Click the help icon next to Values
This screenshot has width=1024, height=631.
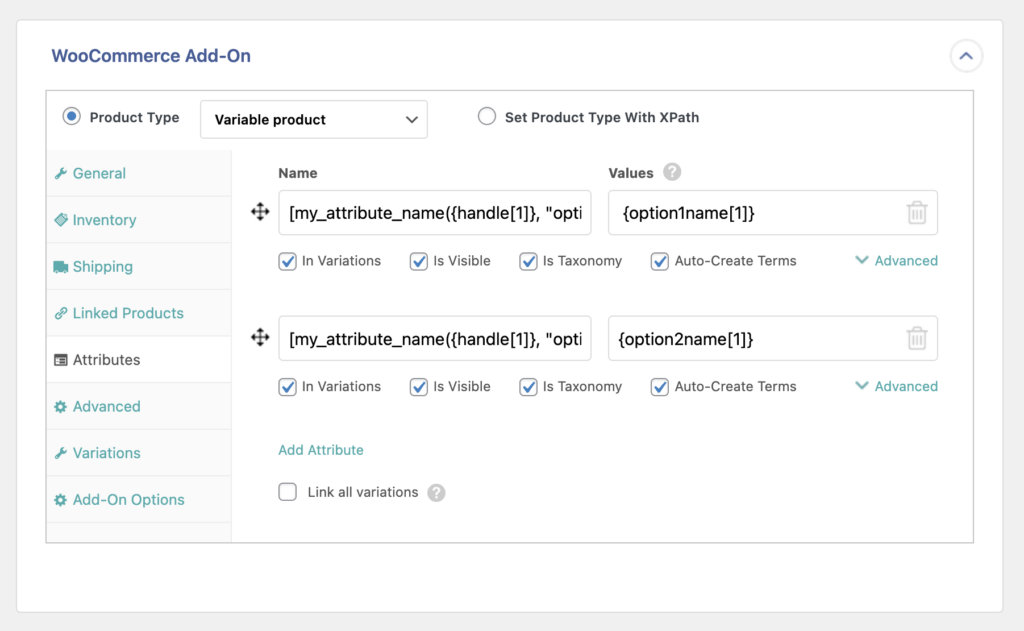tap(670, 173)
